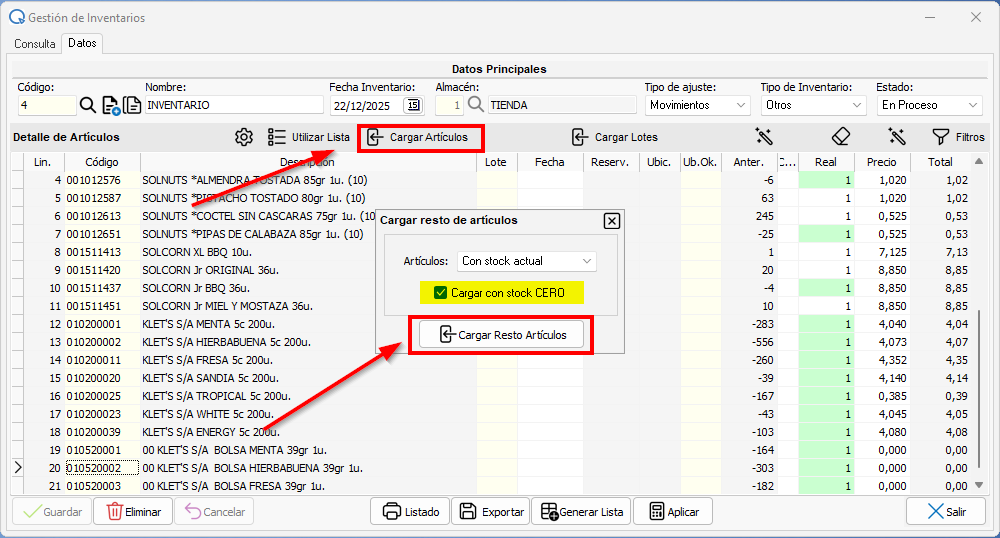Screen dimensions: 1000x538
Task: Click the Lote column header
Action: [496, 162]
